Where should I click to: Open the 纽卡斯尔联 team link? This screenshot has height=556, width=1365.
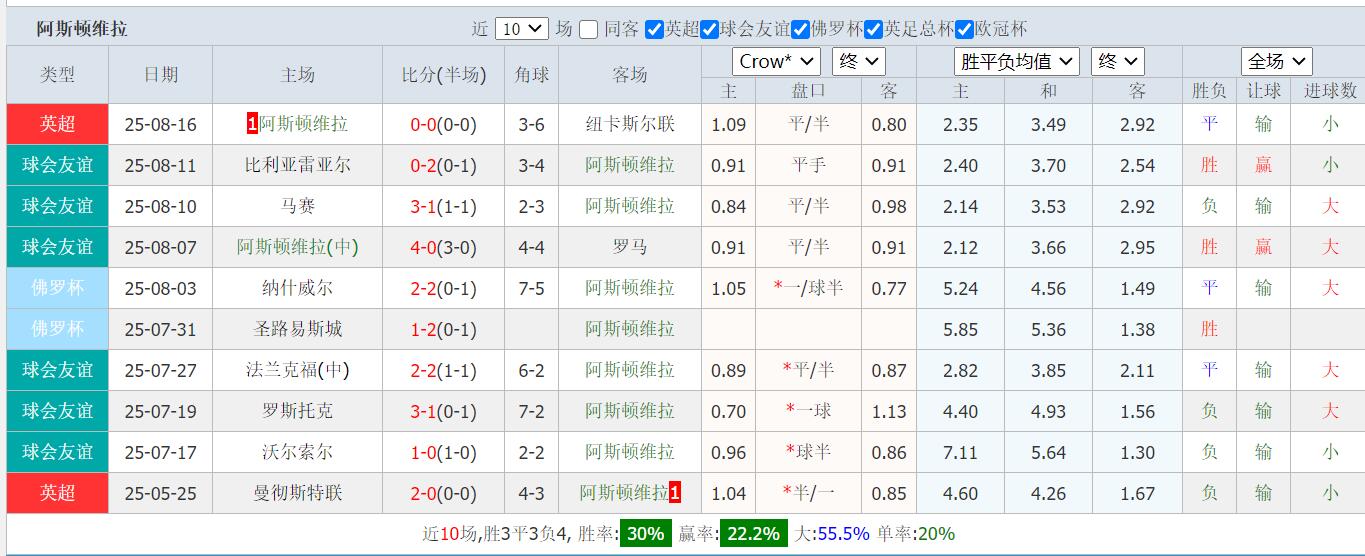(x=630, y=125)
